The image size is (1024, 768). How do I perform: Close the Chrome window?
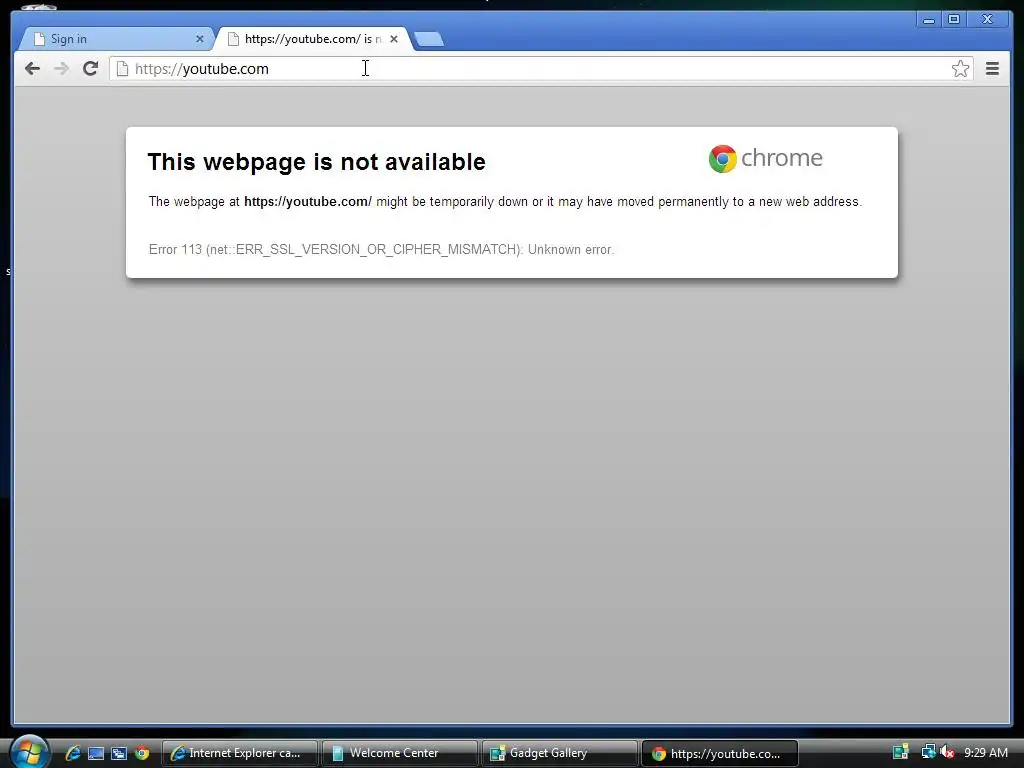click(987, 20)
